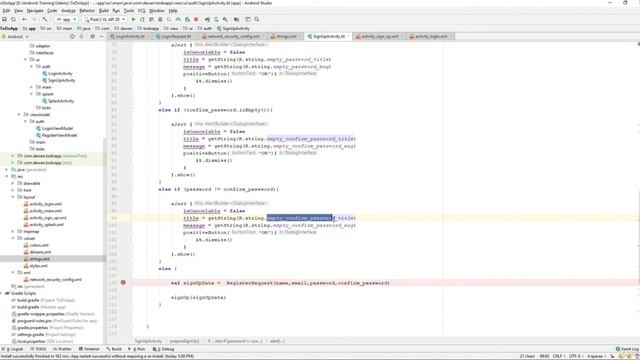The image size is (640, 360).
Task: Click the green Run app icon
Action: pos(133,19)
